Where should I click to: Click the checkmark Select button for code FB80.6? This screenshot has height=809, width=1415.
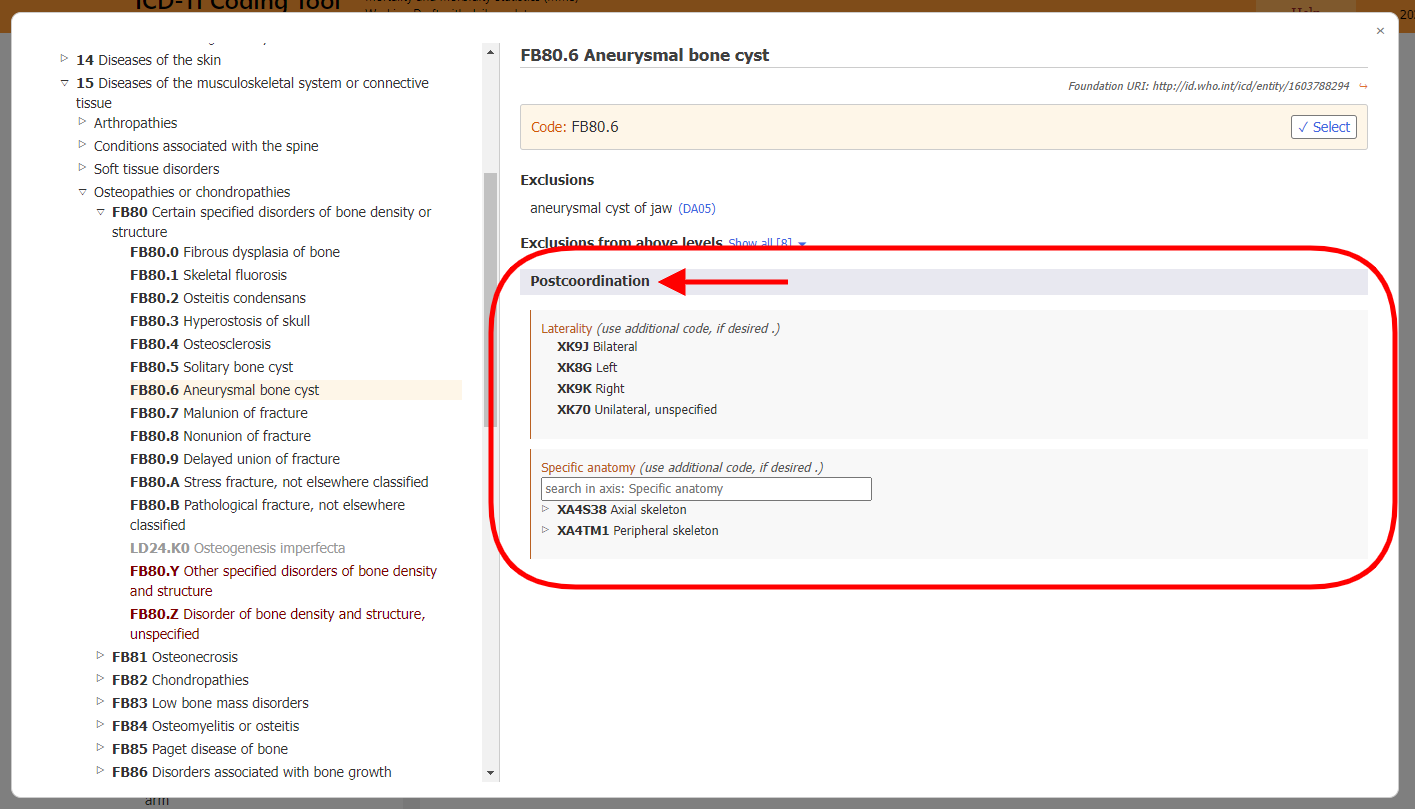1323,126
